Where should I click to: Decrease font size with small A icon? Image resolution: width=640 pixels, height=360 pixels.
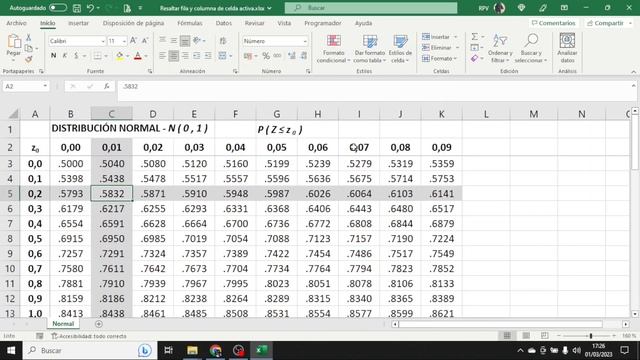[144, 41]
